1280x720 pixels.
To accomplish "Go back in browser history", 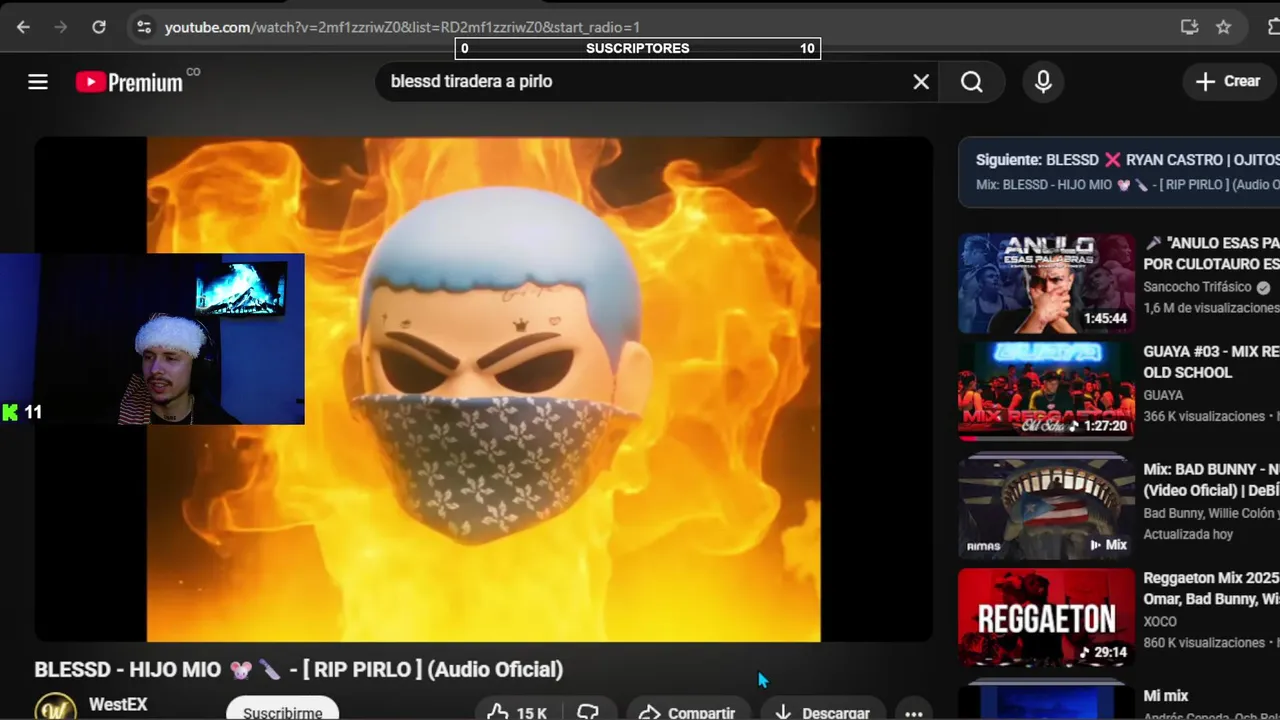I will (23, 27).
